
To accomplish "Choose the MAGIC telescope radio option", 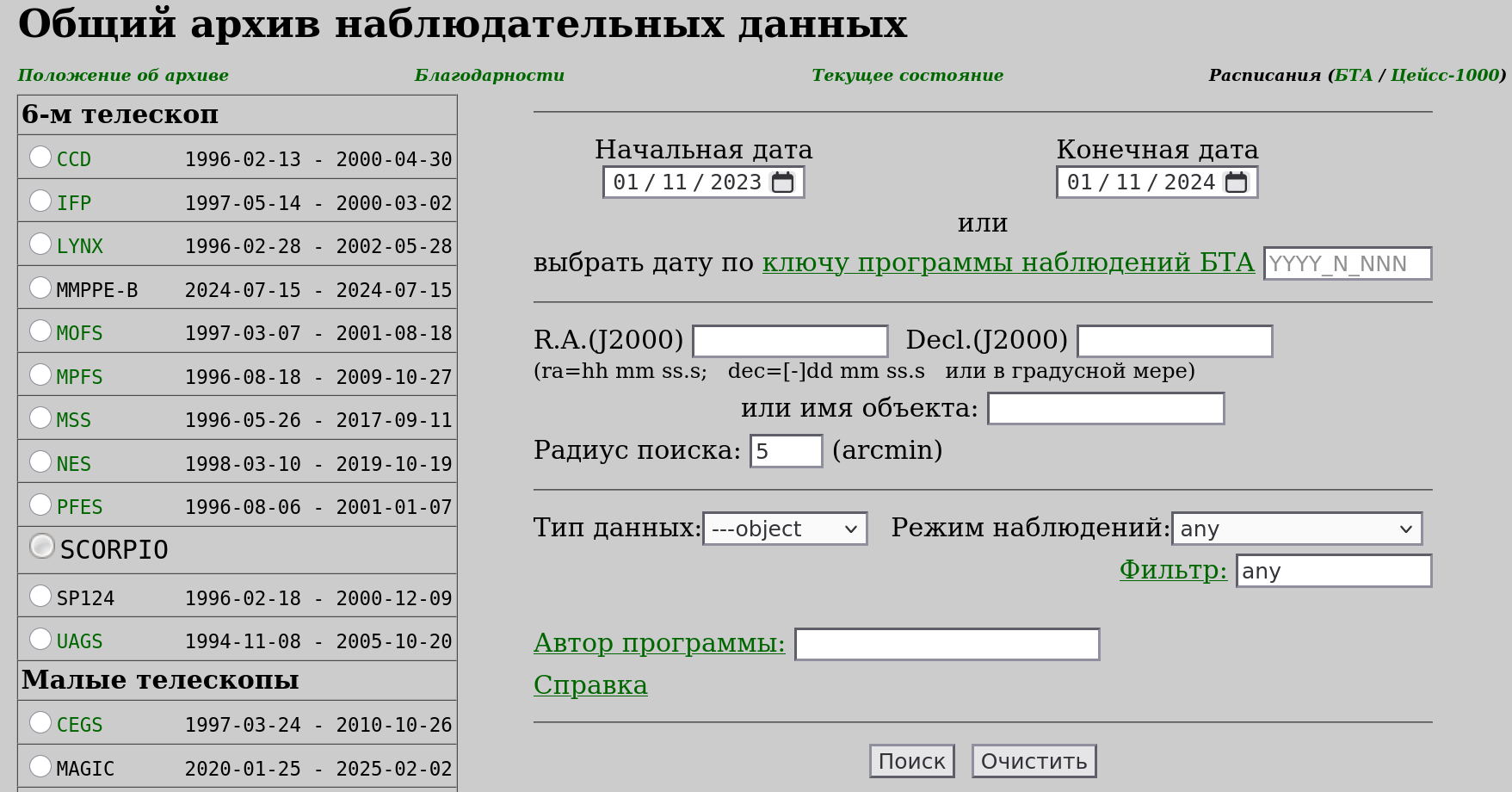I will click(40, 766).
